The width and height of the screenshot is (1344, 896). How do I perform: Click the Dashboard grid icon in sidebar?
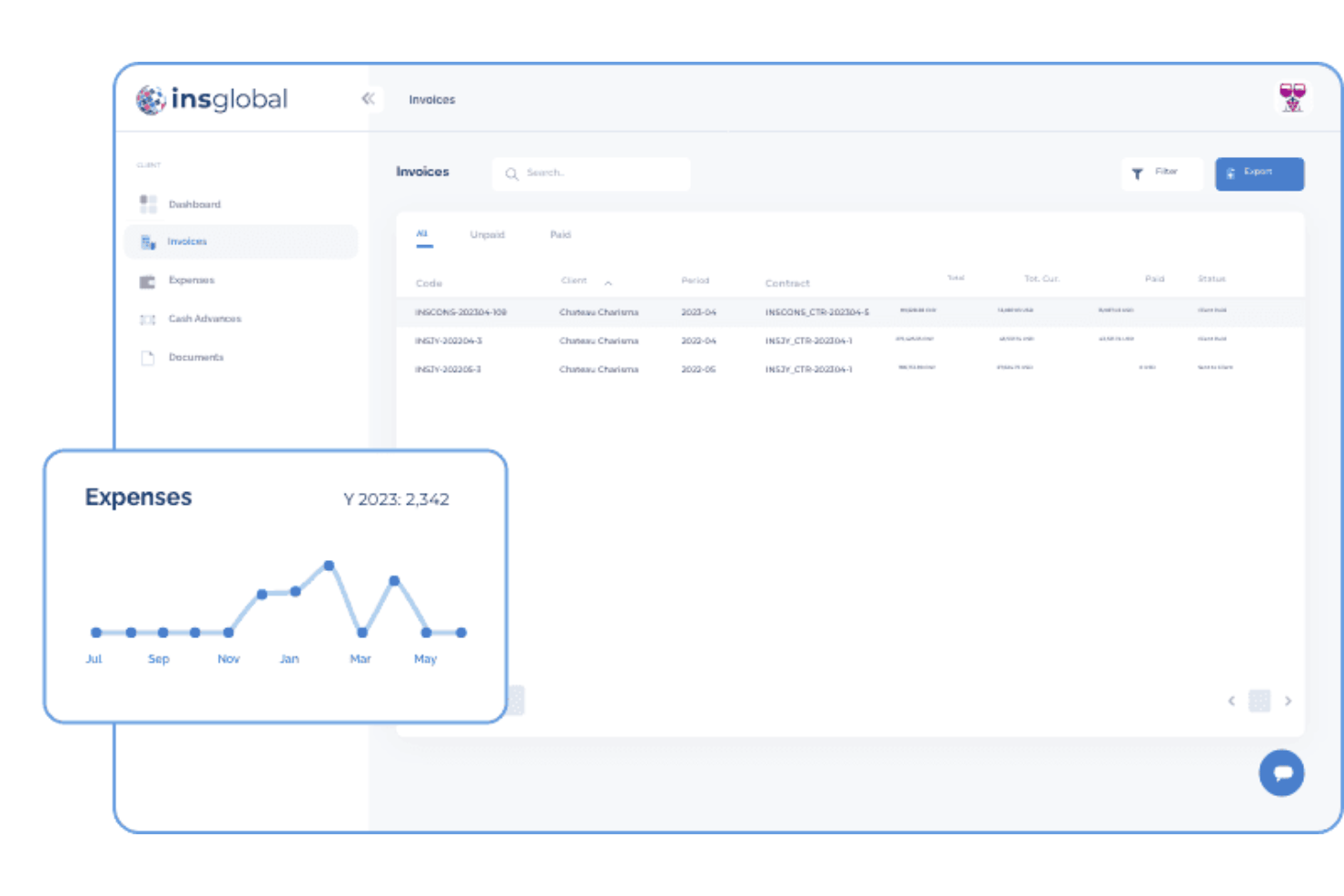coord(148,204)
